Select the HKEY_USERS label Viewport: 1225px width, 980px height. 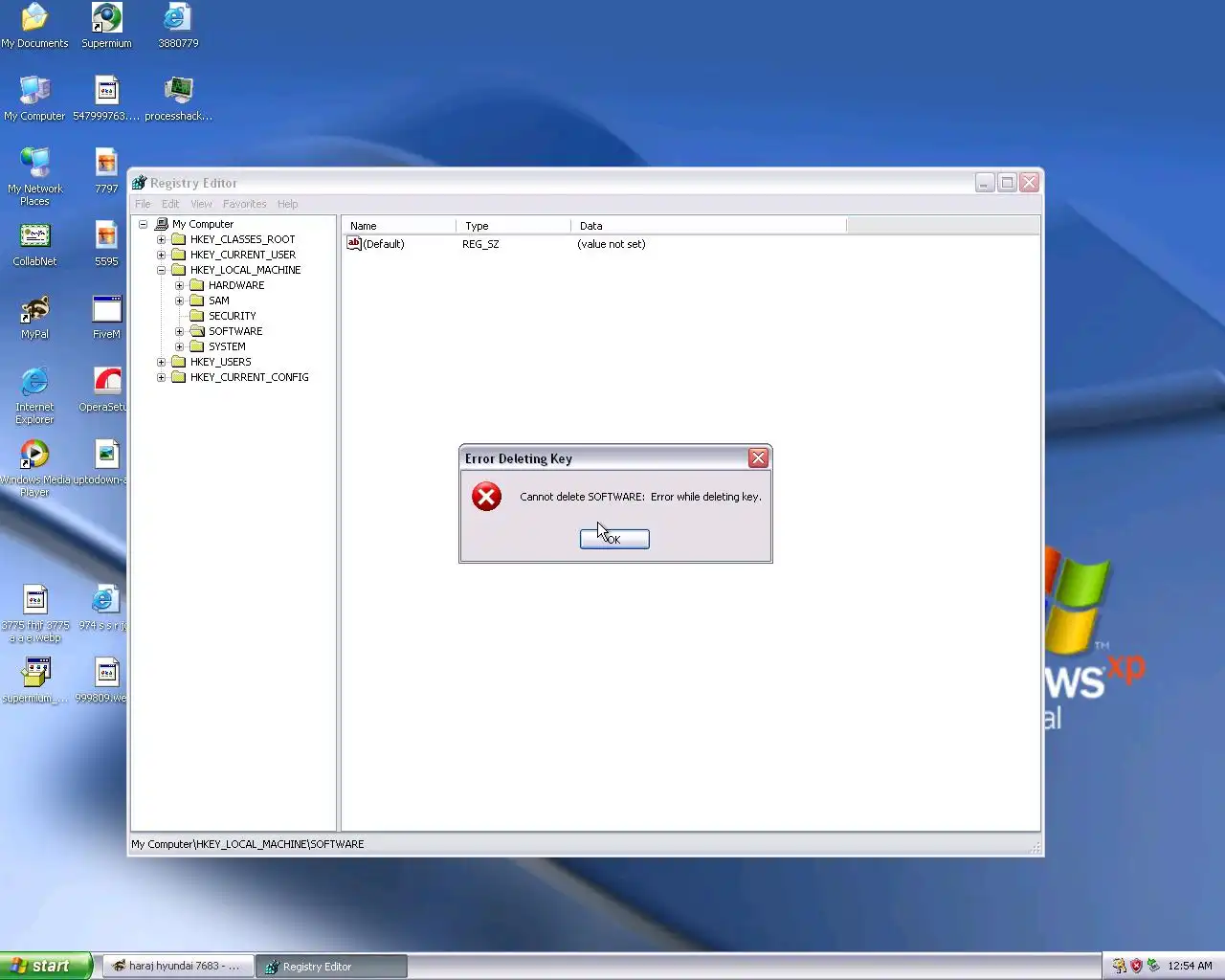pyautogui.click(x=220, y=362)
